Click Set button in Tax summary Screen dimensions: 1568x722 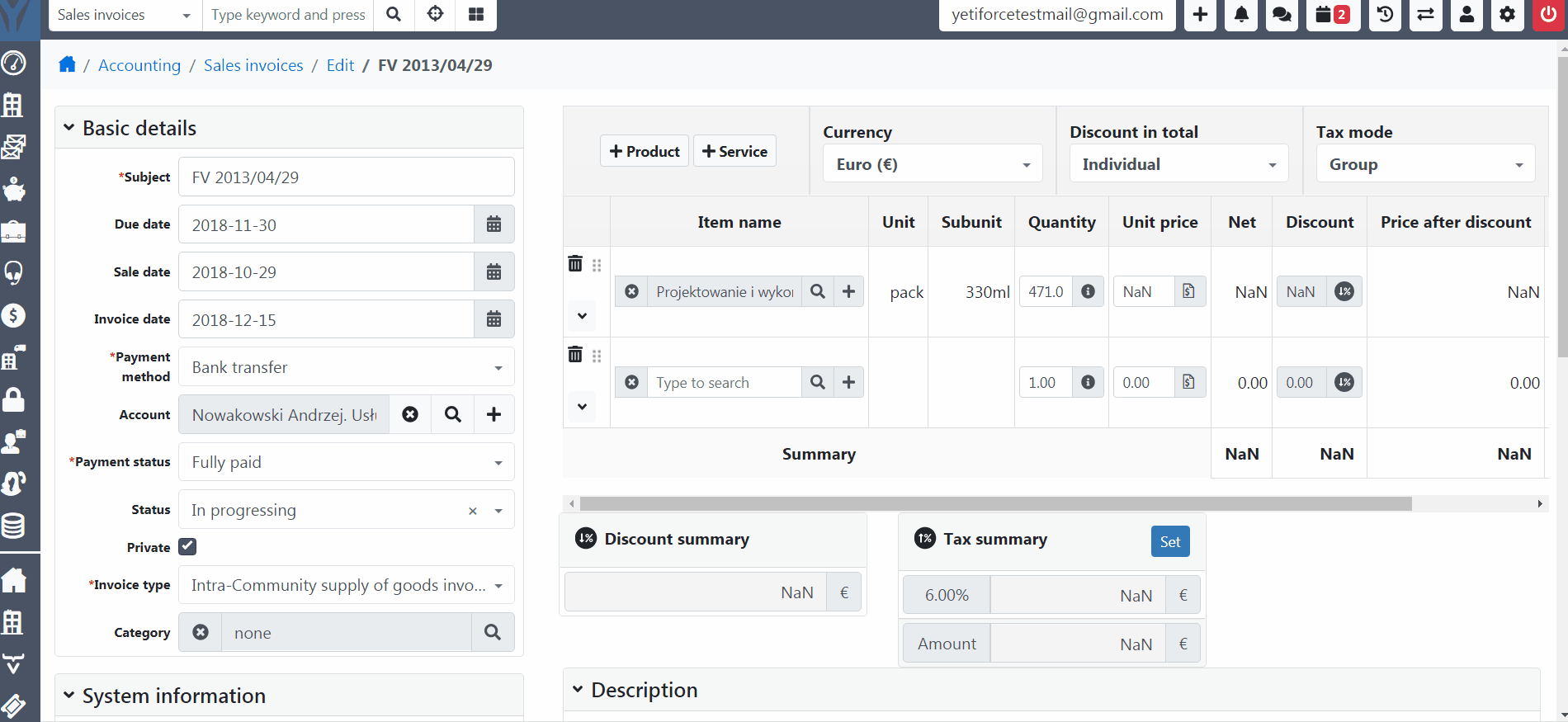tap(1170, 541)
